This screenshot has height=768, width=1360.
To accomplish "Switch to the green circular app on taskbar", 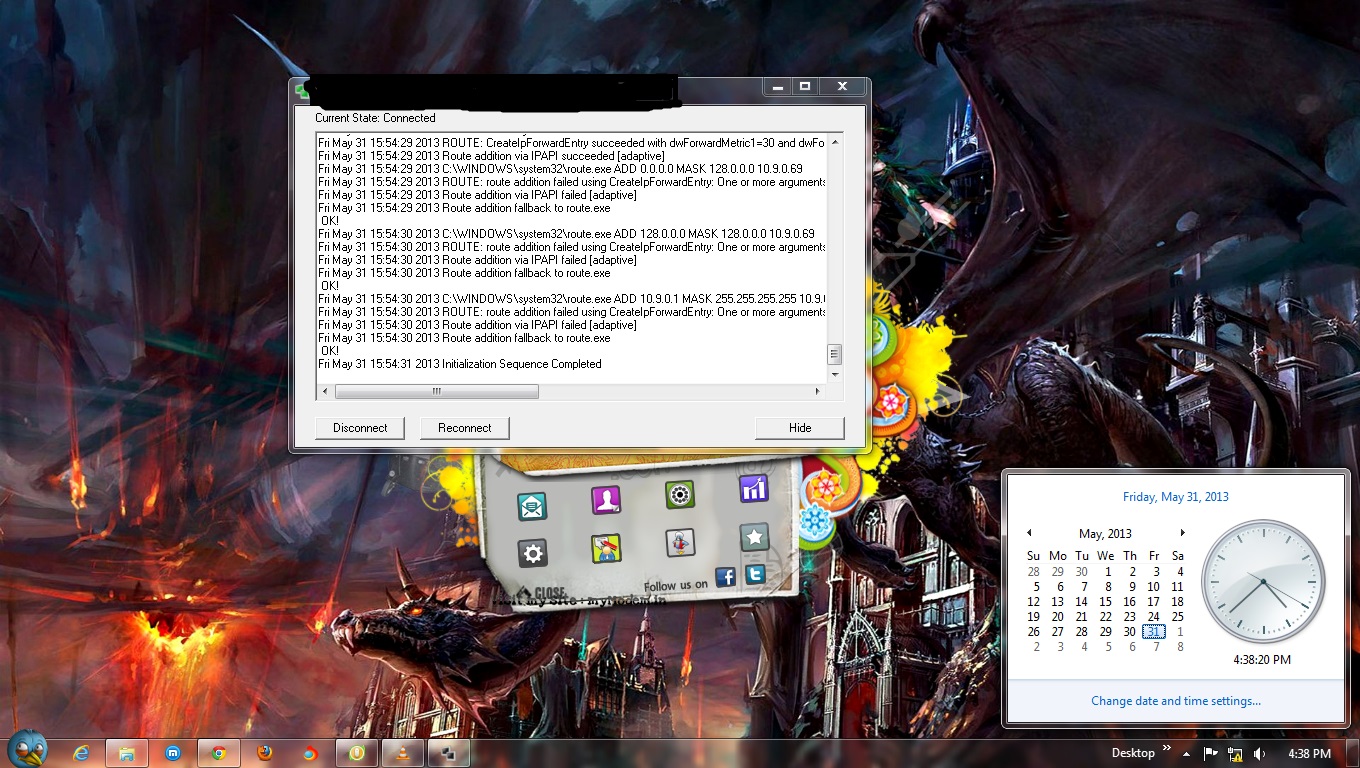I will pyautogui.click(x=357, y=753).
